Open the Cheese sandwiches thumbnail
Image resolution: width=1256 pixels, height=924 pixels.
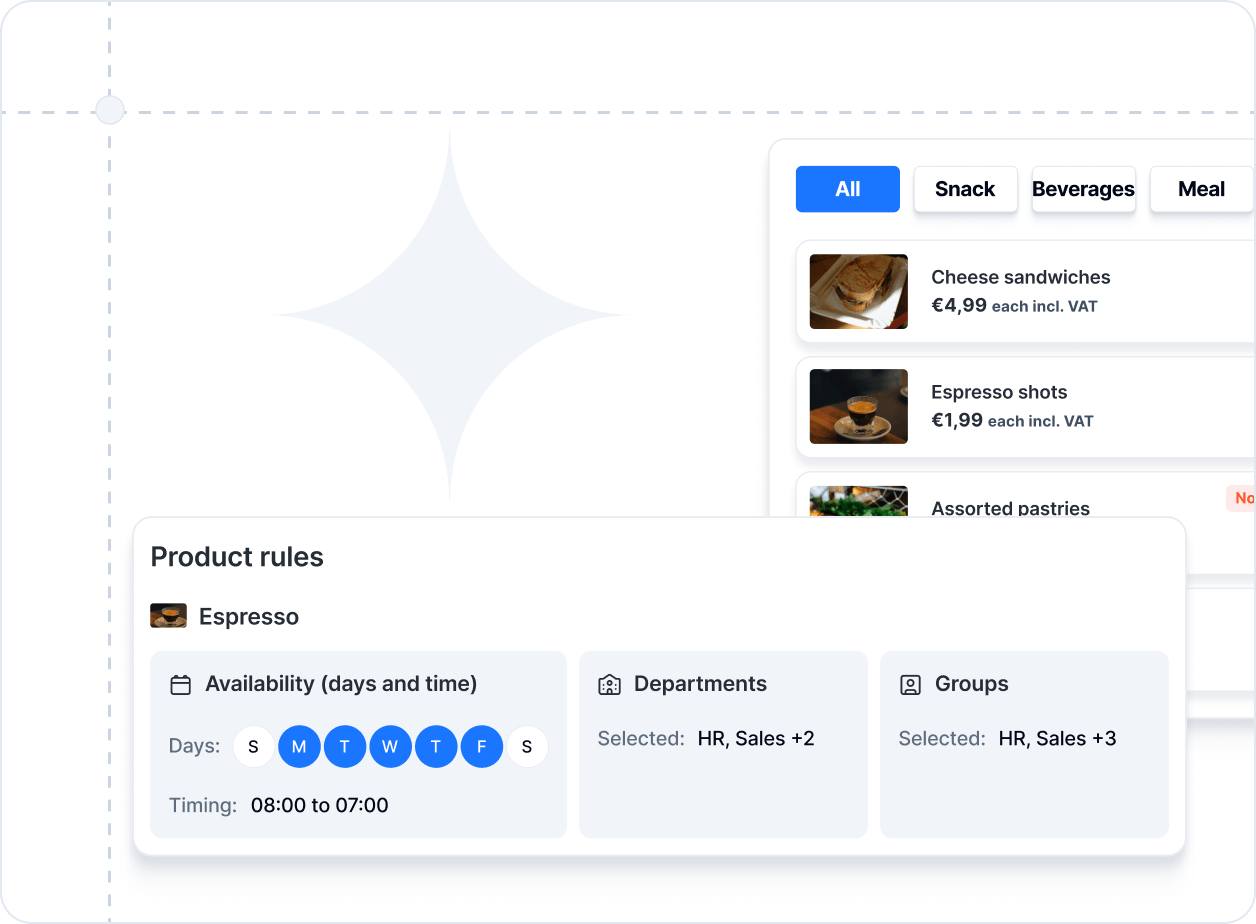(x=858, y=291)
